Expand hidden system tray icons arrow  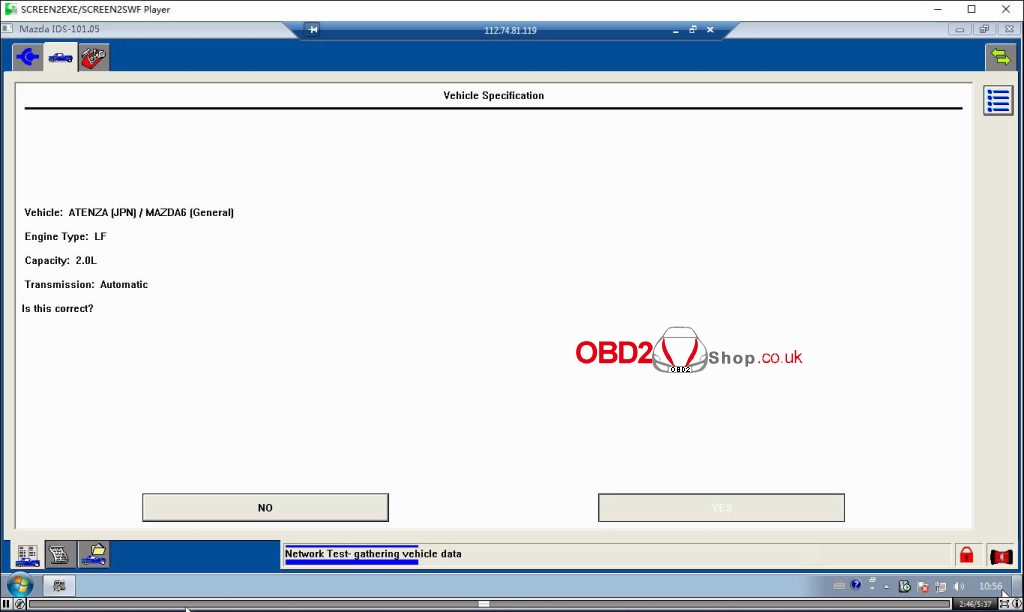(x=885, y=586)
